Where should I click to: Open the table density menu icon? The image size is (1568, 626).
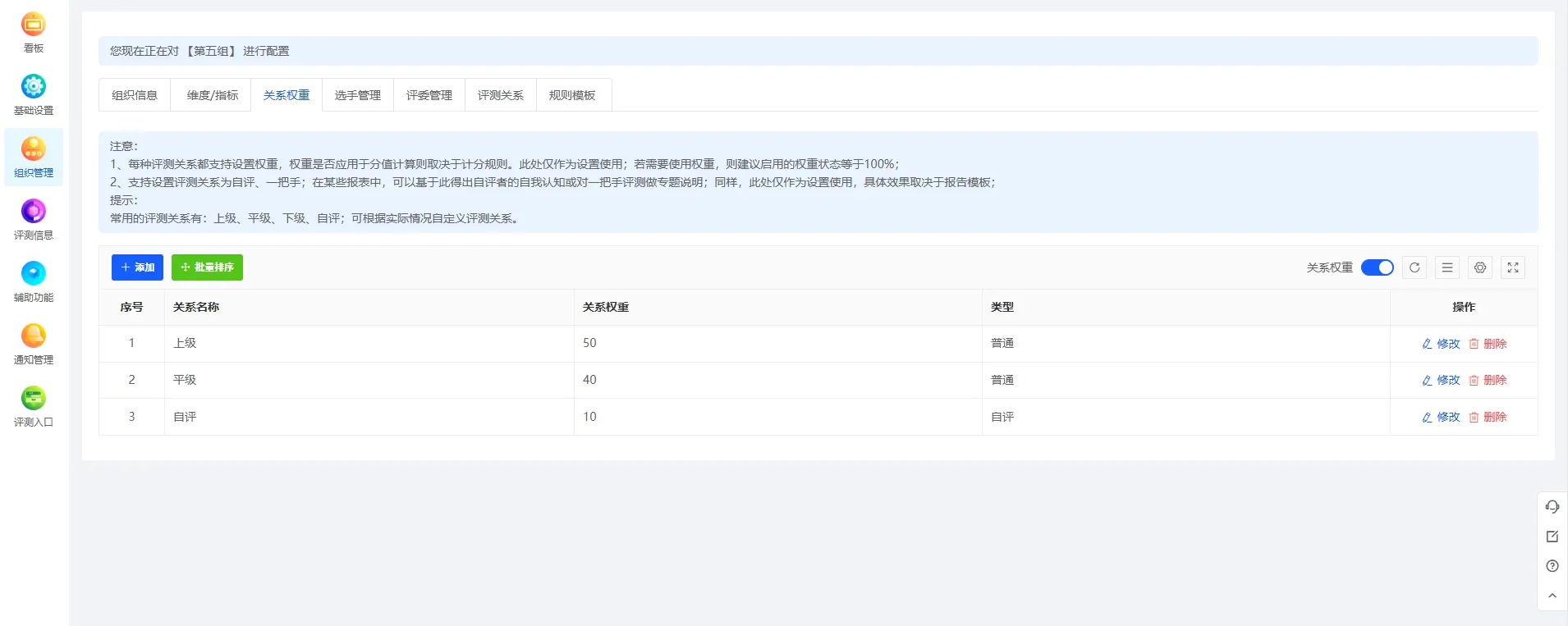pos(1447,267)
